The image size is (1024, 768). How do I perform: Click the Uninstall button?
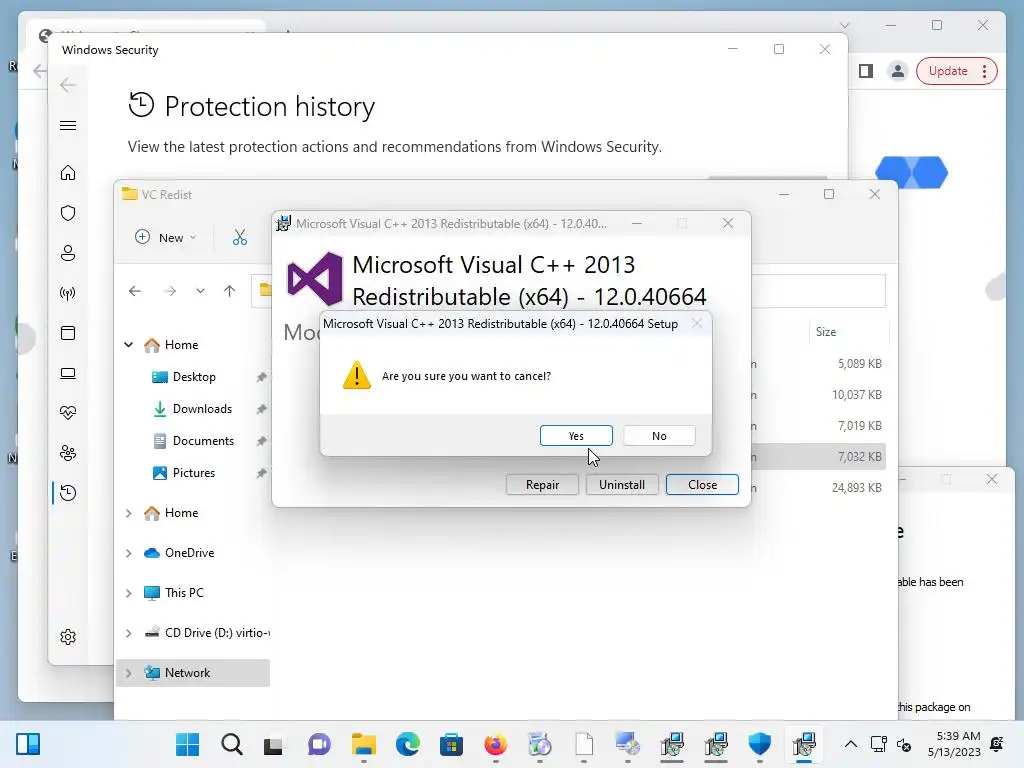point(622,485)
